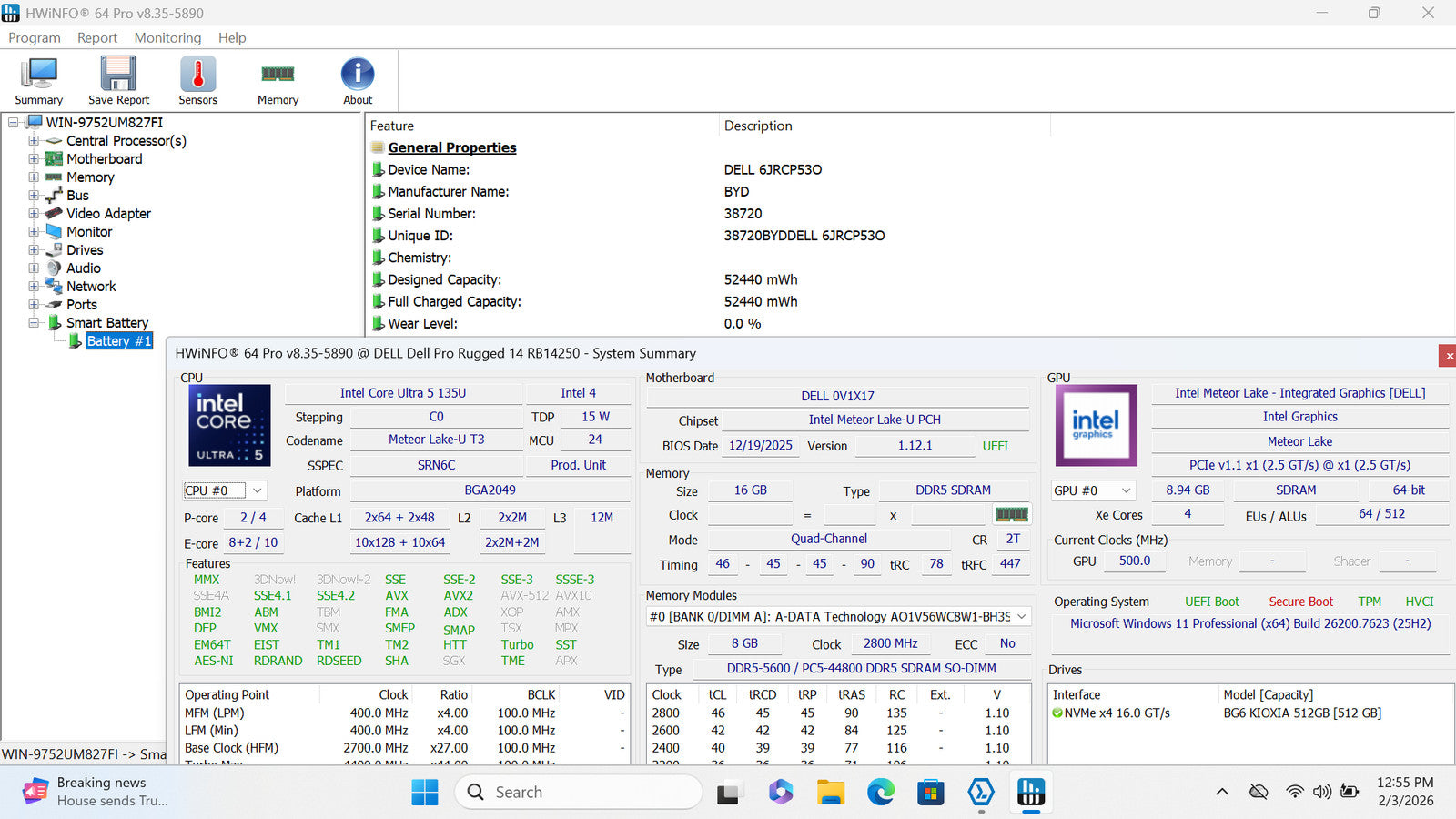Viewport: 1456px width, 819px height.
Task: Open the GPU #0 selector dropdown
Action: click(1093, 490)
